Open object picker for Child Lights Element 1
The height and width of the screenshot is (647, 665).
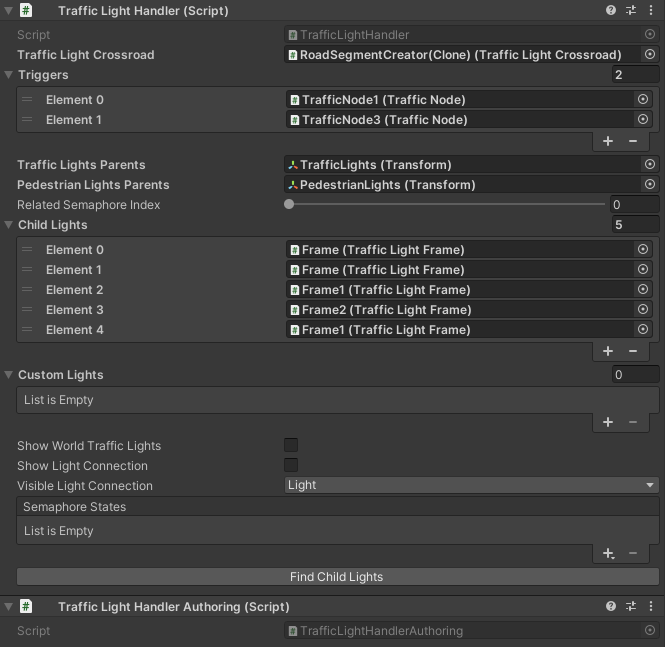pos(643,269)
